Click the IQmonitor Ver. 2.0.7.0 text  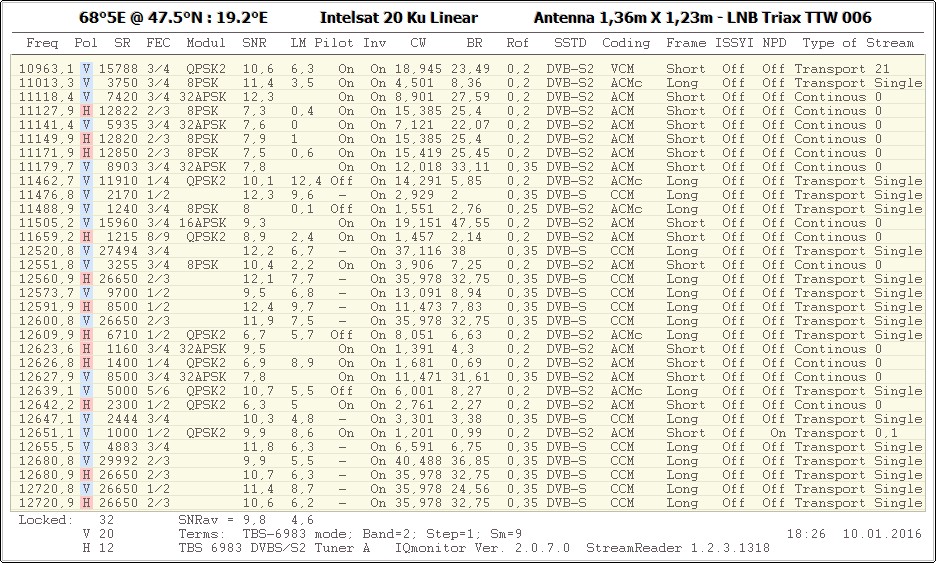482,547
